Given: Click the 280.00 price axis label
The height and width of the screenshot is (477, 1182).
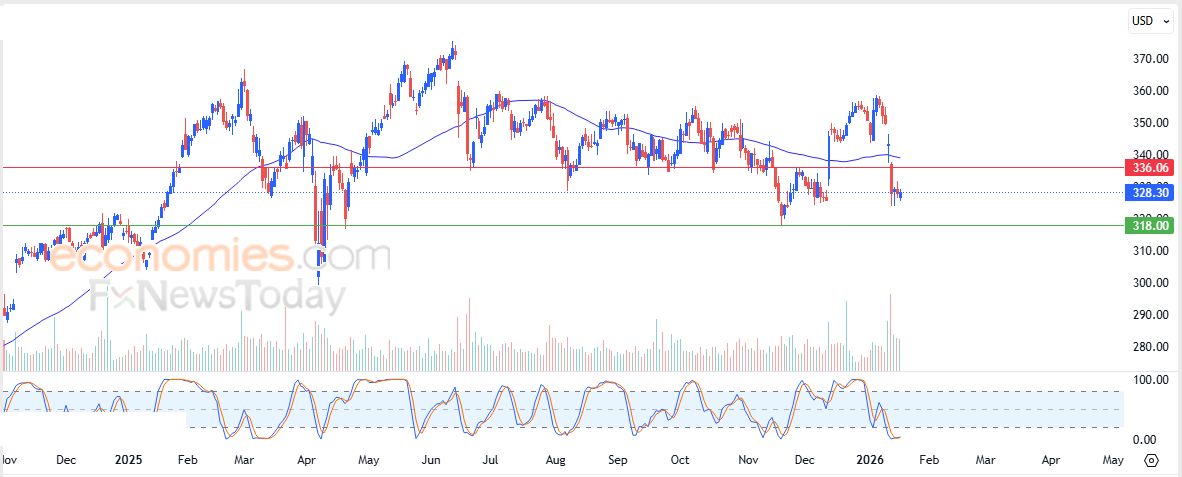Looking at the screenshot, I should (1151, 347).
